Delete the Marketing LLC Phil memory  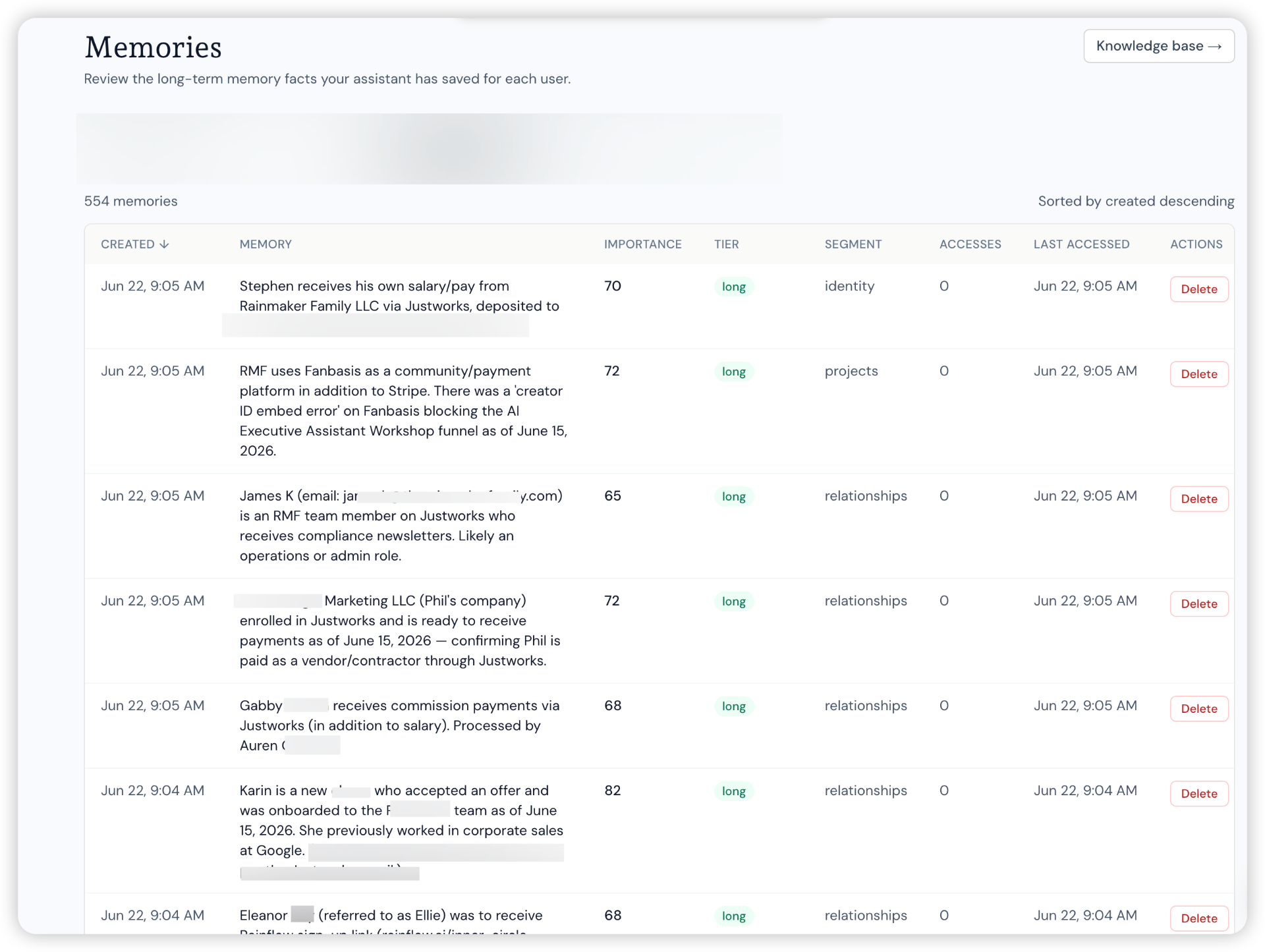coord(1198,603)
